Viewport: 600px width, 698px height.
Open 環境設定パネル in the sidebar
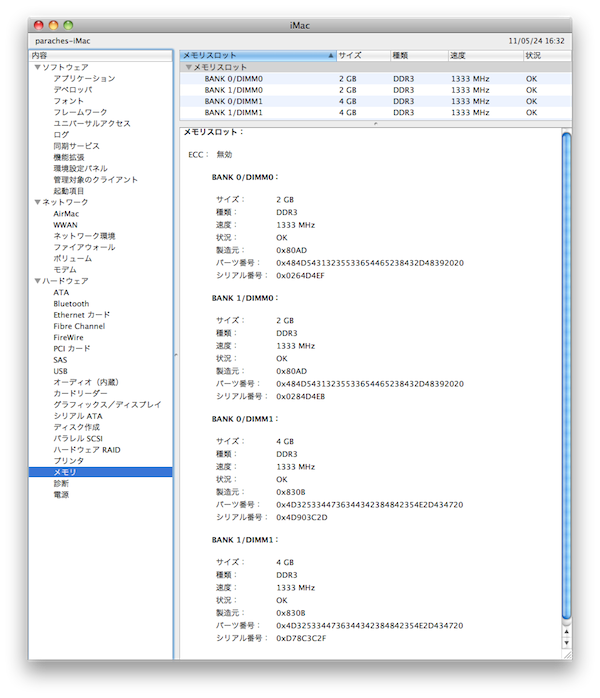point(81,168)
